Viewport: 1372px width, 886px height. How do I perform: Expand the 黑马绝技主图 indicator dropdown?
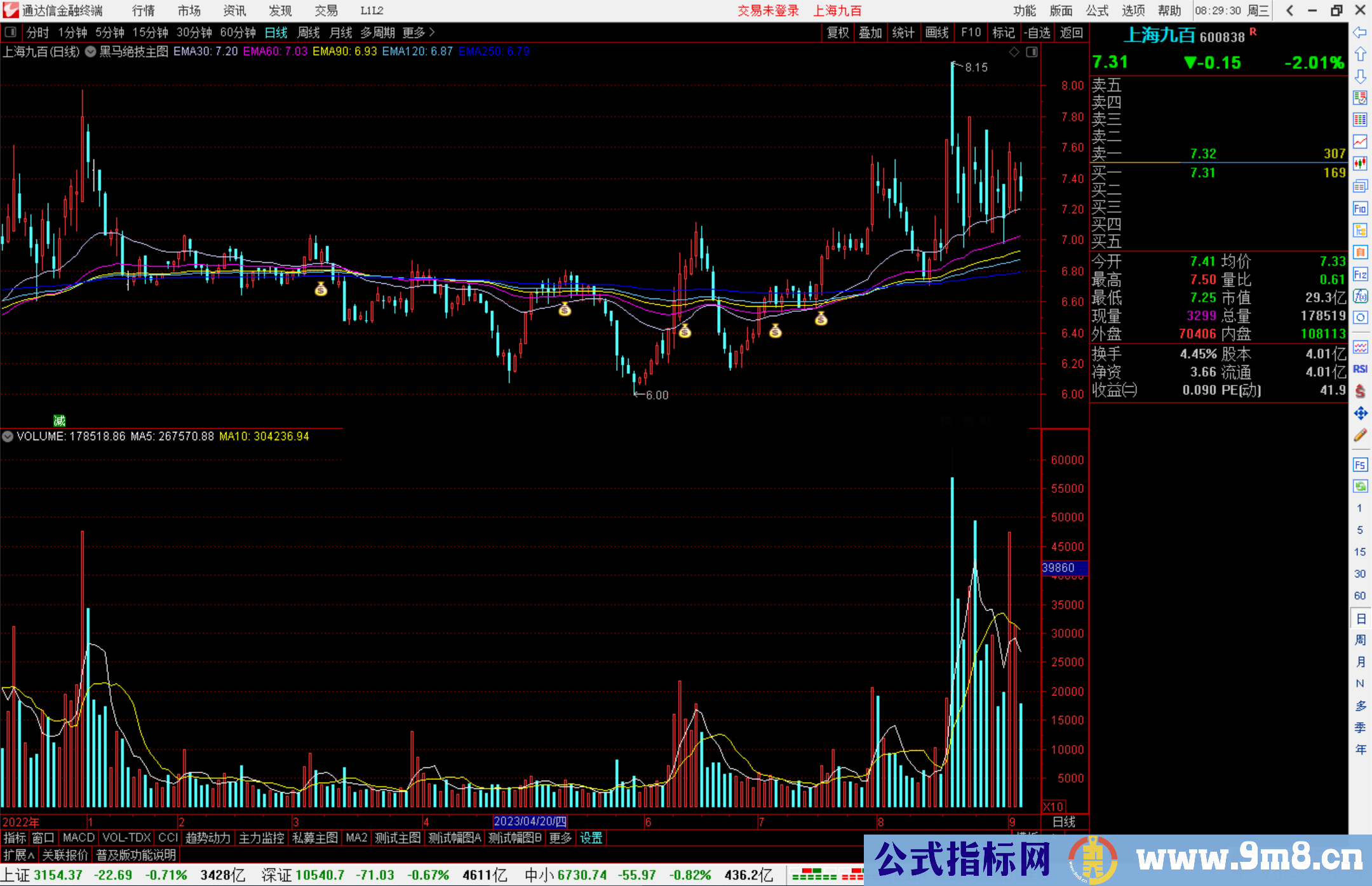(x=91, y=52)
